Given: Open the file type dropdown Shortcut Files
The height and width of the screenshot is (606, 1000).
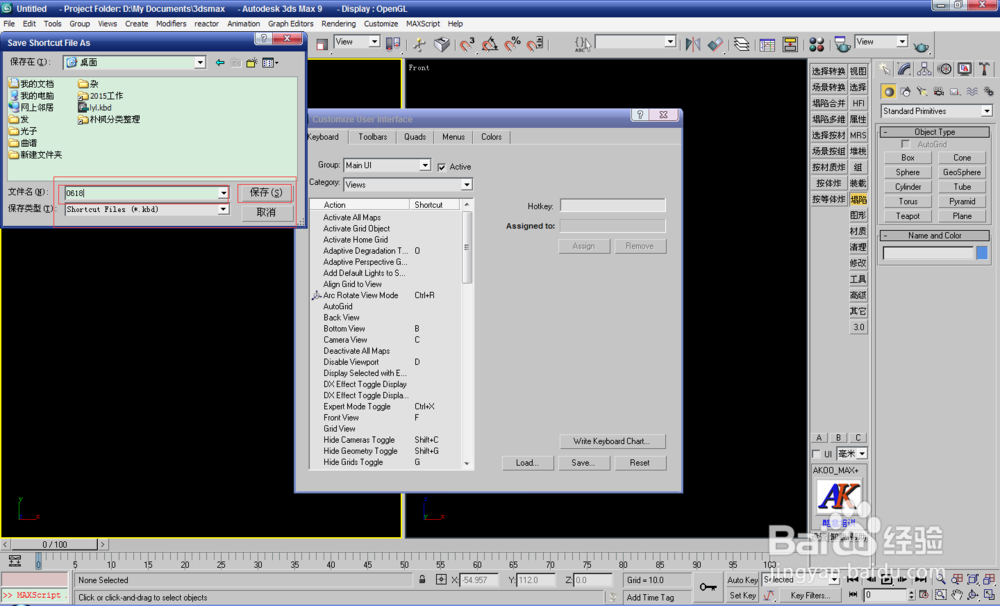Looking at the screenshot, I should [x=223, y=209].
